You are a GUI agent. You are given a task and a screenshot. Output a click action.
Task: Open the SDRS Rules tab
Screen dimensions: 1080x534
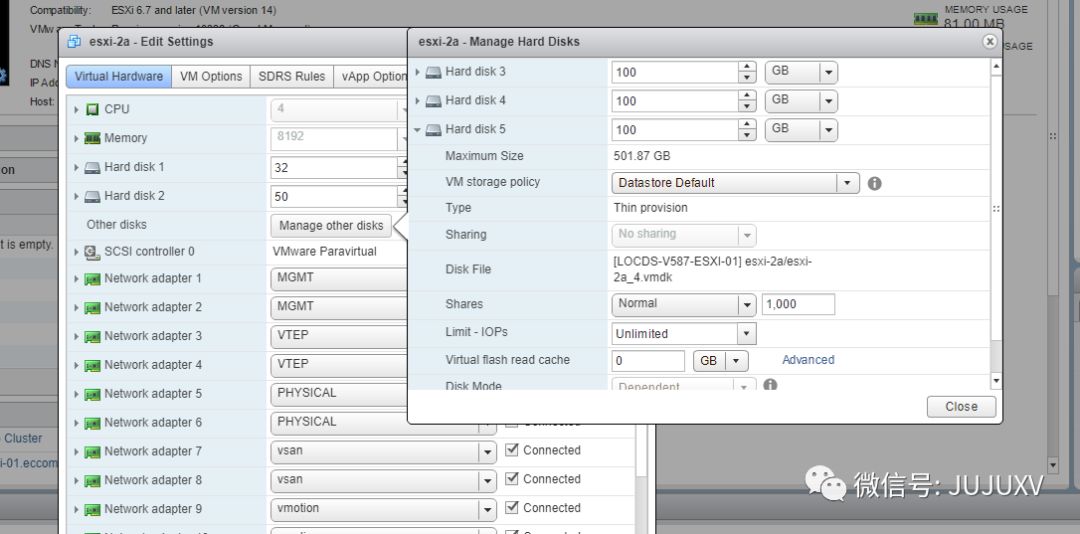click(291, 76)
